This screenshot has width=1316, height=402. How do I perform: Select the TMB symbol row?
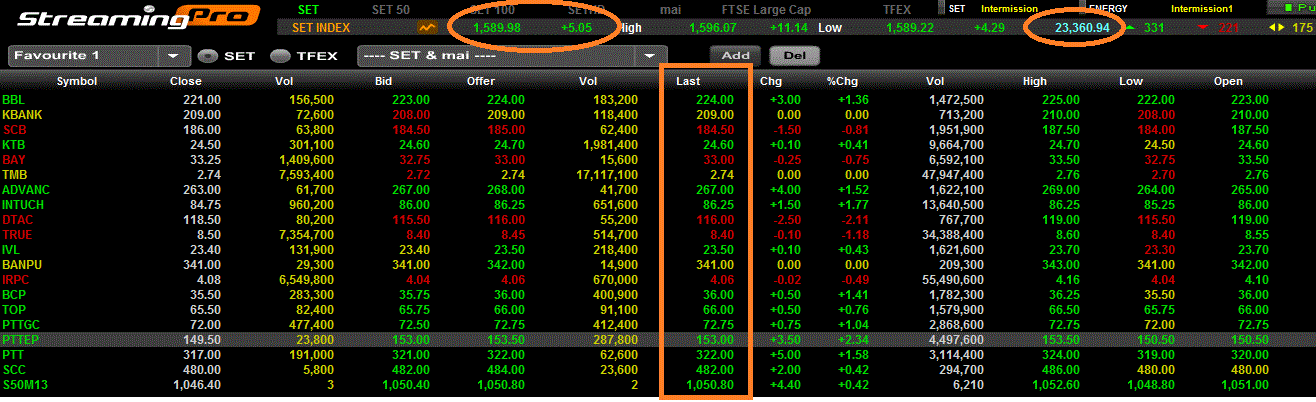14,175
